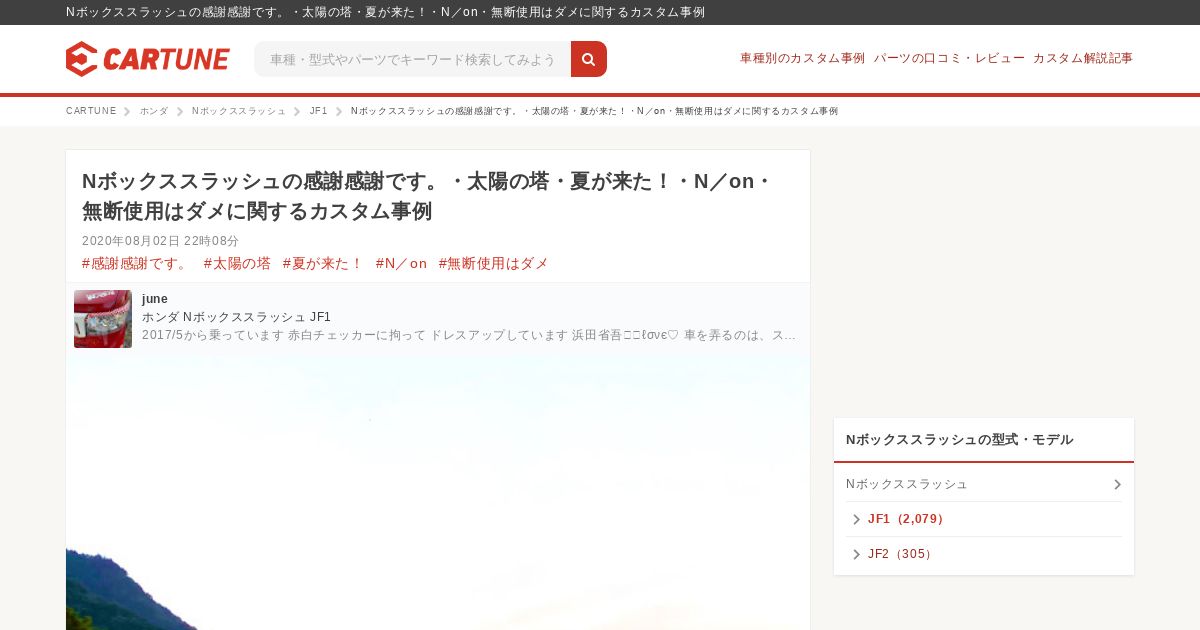
Task: Click the CARTUNE logo
Action: [x=148, y=59]
